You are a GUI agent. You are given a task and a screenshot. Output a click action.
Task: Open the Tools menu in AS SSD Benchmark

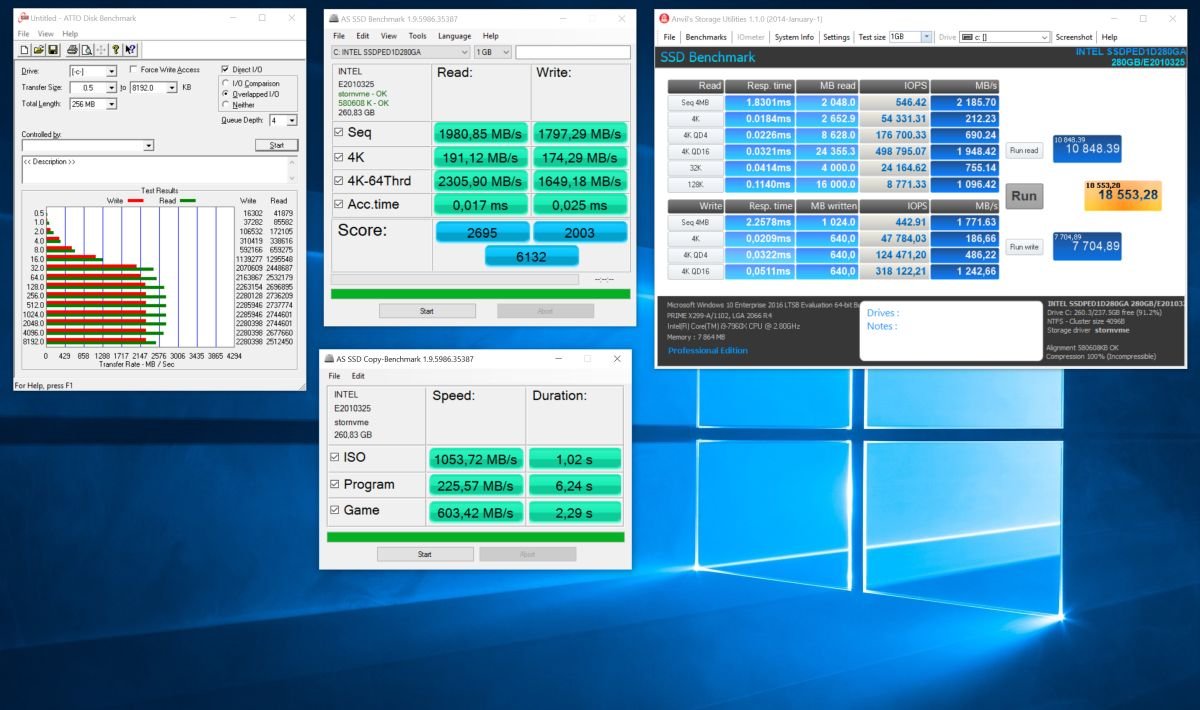click(417, 36)
